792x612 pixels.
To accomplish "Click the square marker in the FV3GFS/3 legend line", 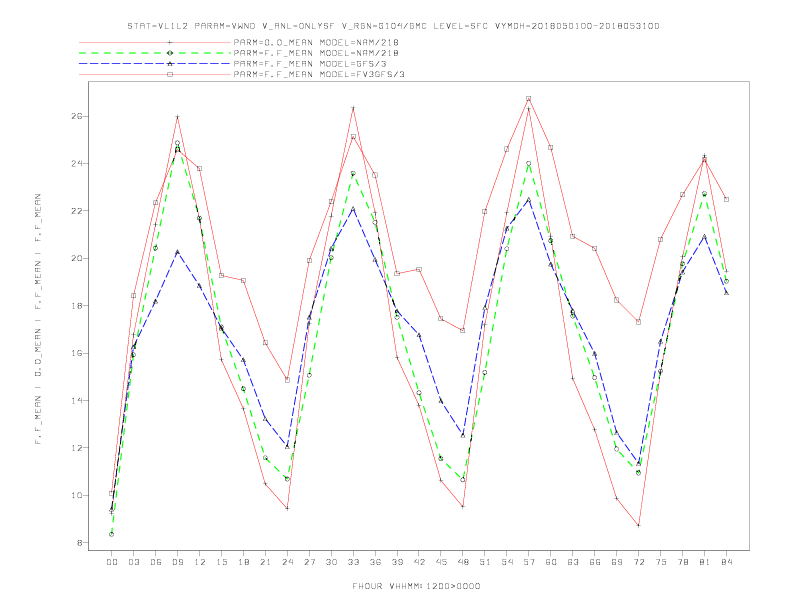I will [170, 74].
